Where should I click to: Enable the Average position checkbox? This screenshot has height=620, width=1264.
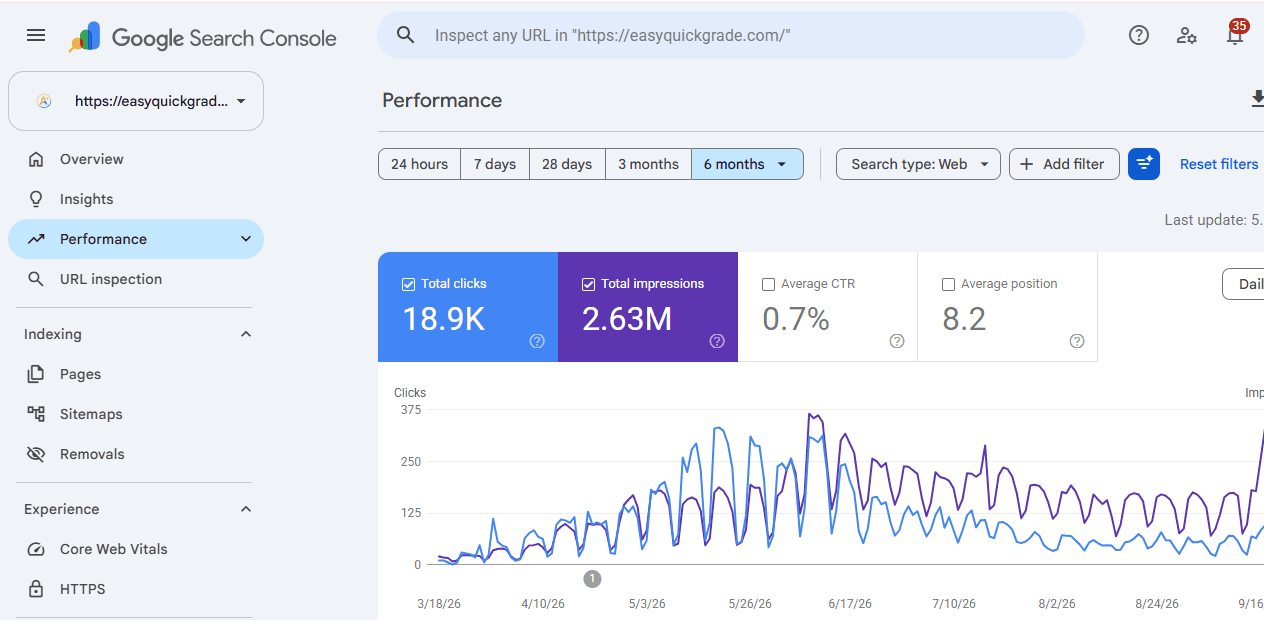pos(948,284)
